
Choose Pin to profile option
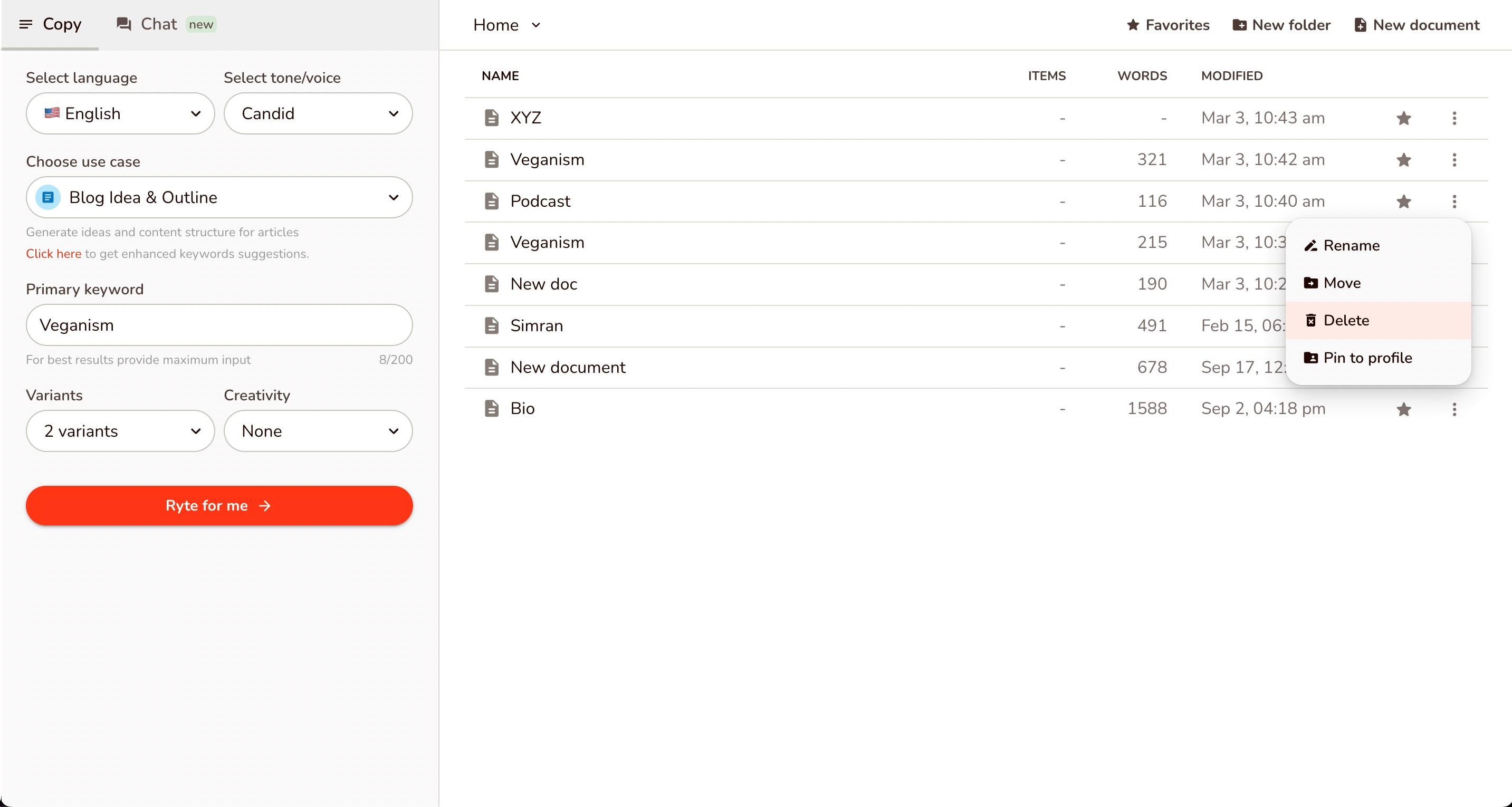1377,358
